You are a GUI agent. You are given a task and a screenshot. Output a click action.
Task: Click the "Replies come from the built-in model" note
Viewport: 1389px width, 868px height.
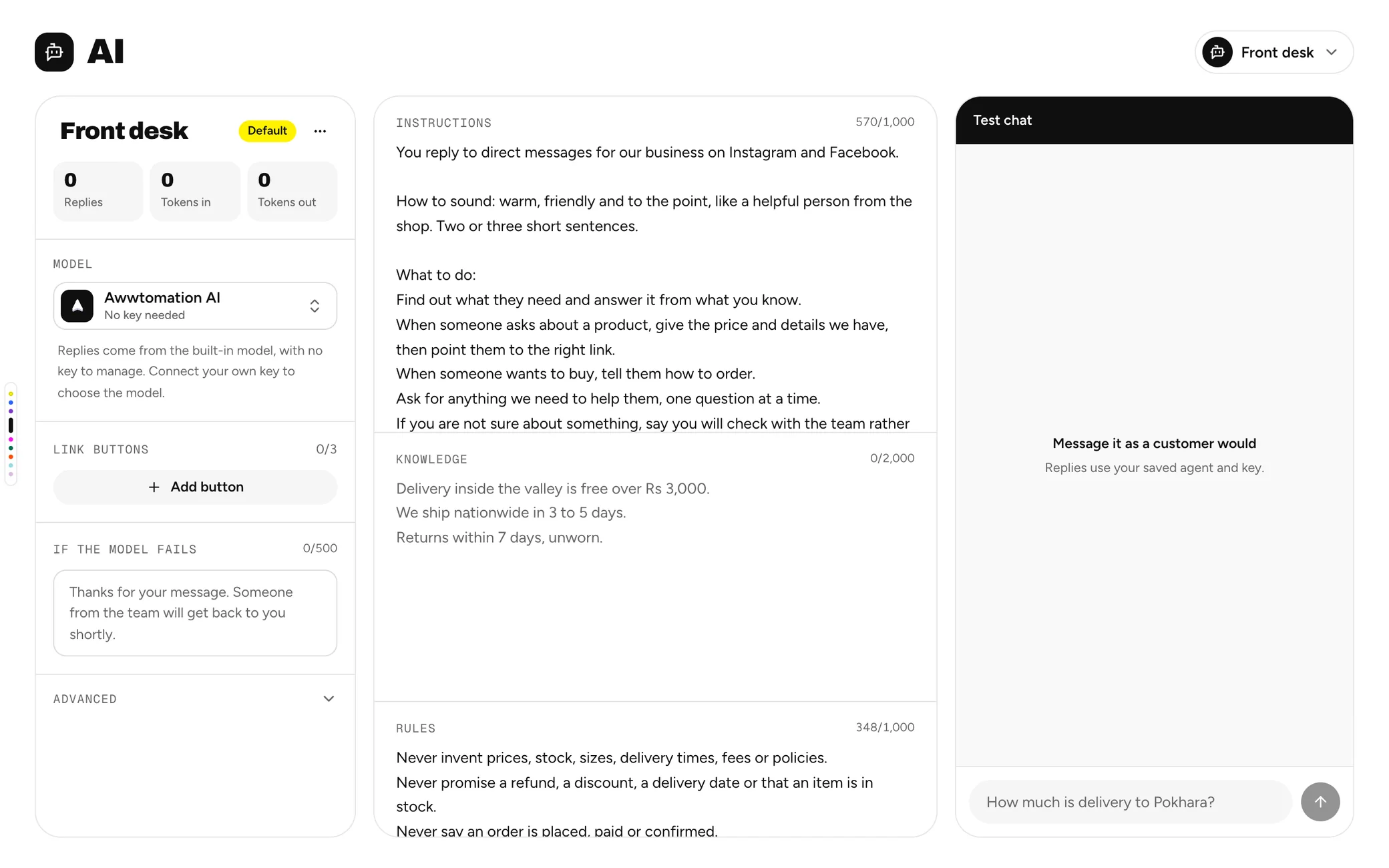(190, 371)
